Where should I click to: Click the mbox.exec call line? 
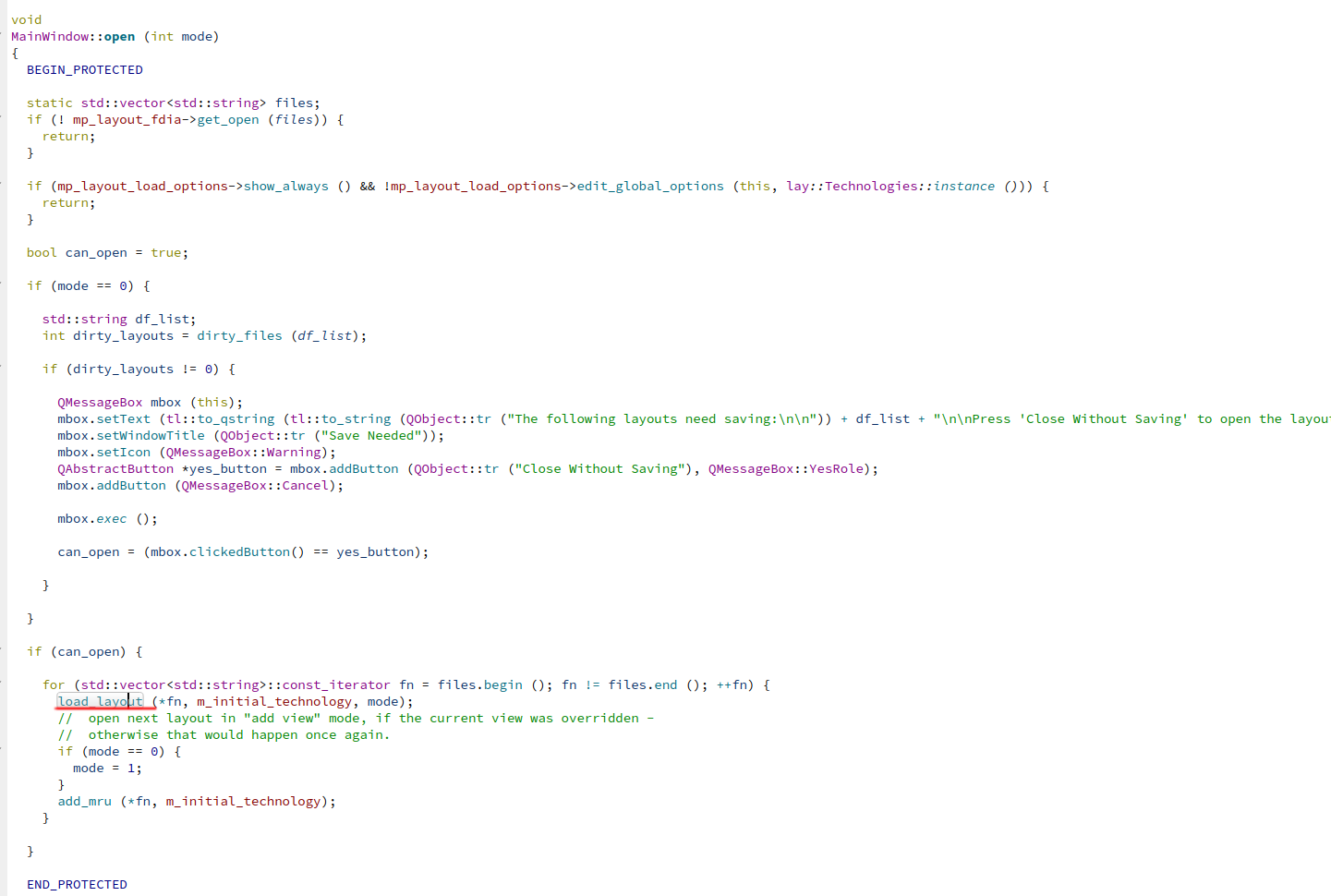point(107,518)
